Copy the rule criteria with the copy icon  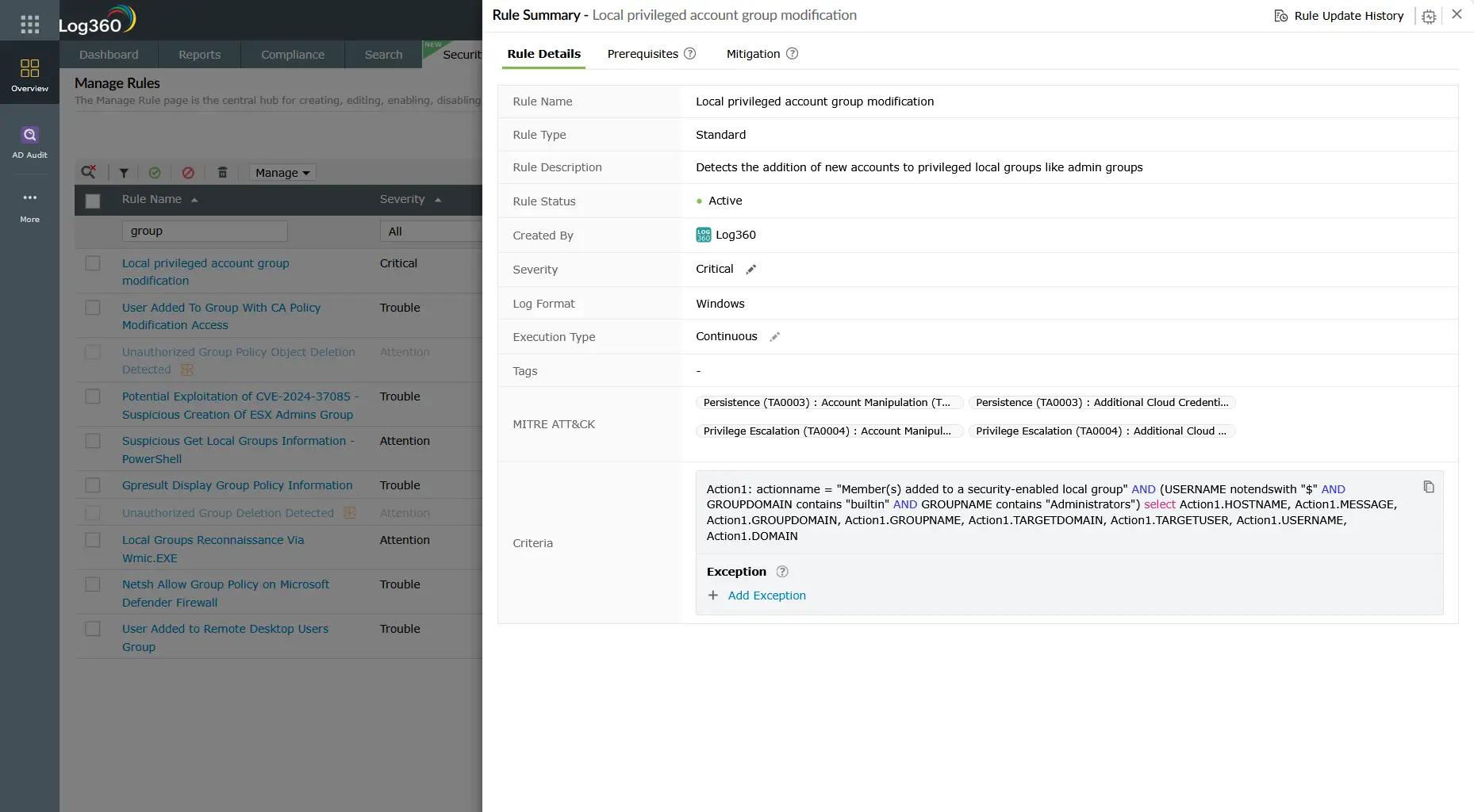[1429, 486]
